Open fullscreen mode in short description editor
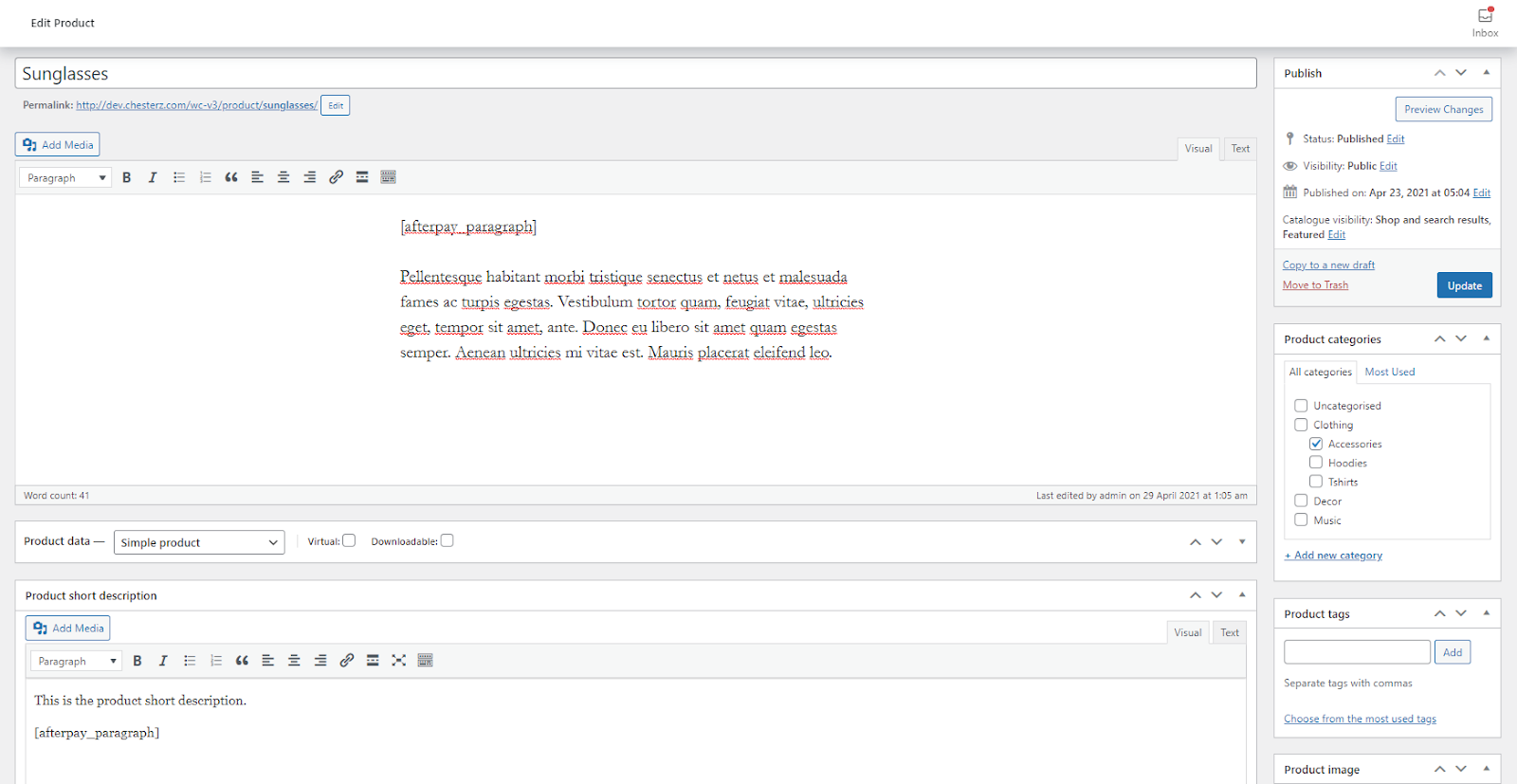 (399, 661)
